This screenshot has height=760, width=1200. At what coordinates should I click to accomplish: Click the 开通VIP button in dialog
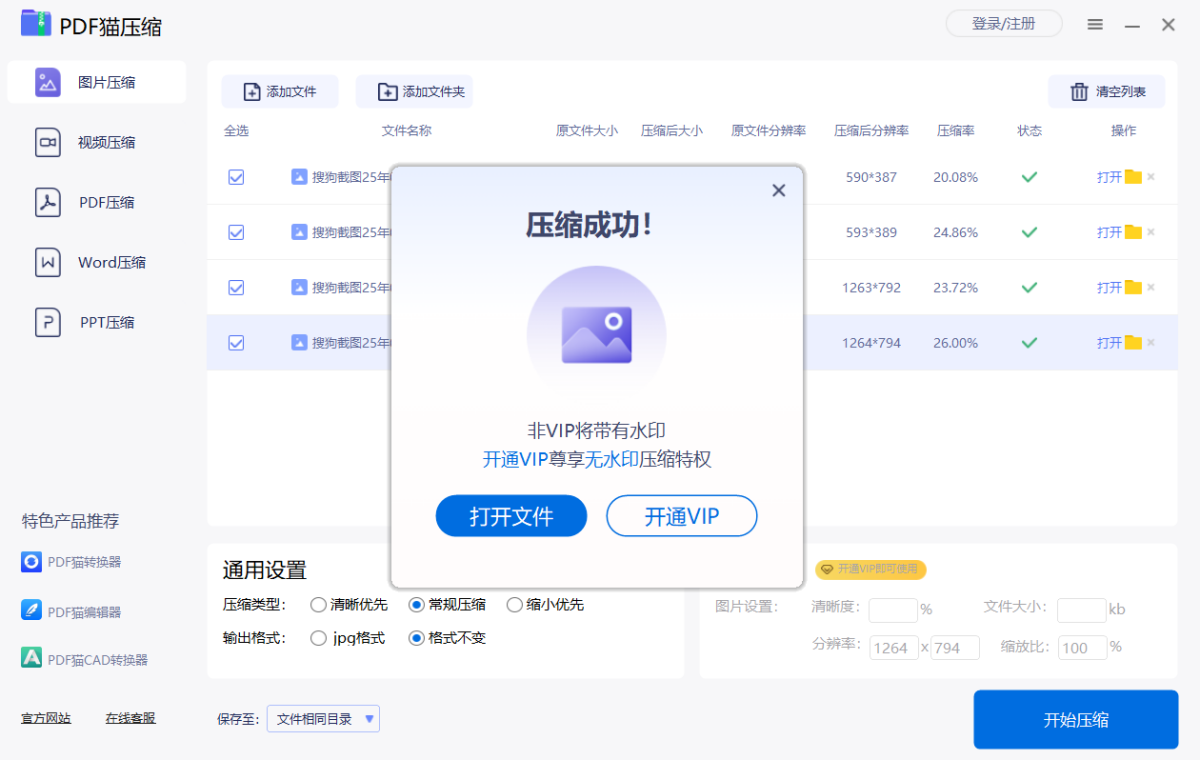[x=681, y=516]
